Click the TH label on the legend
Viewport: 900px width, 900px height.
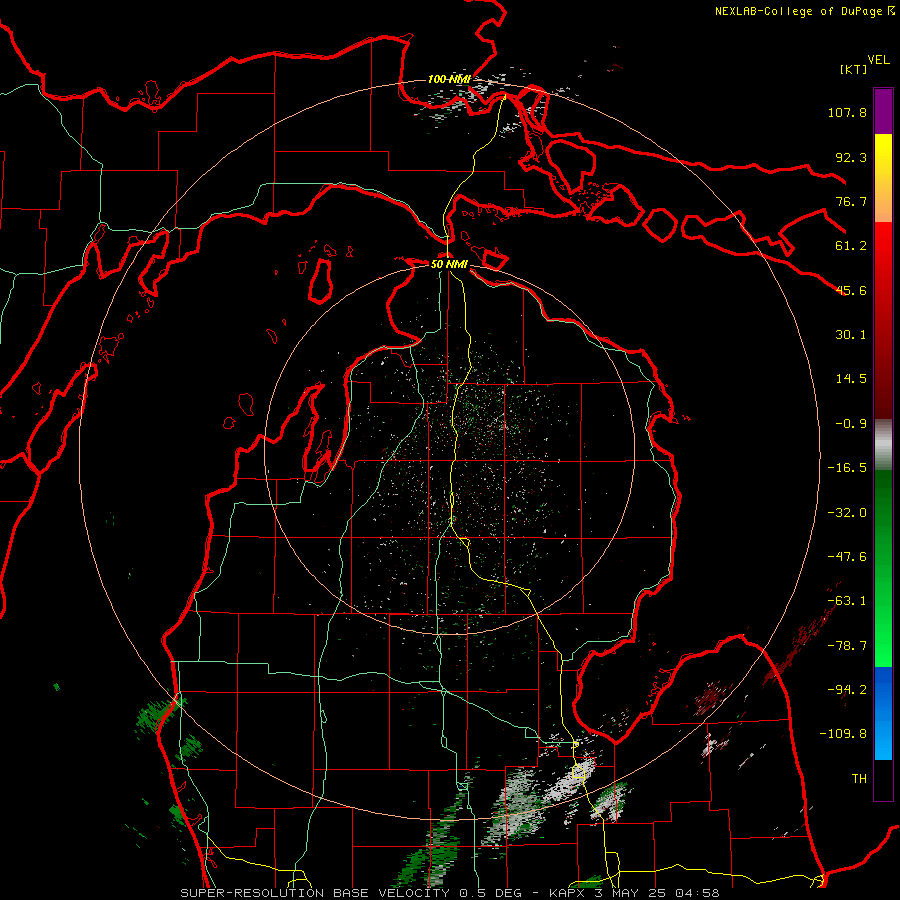click(859, 779)
